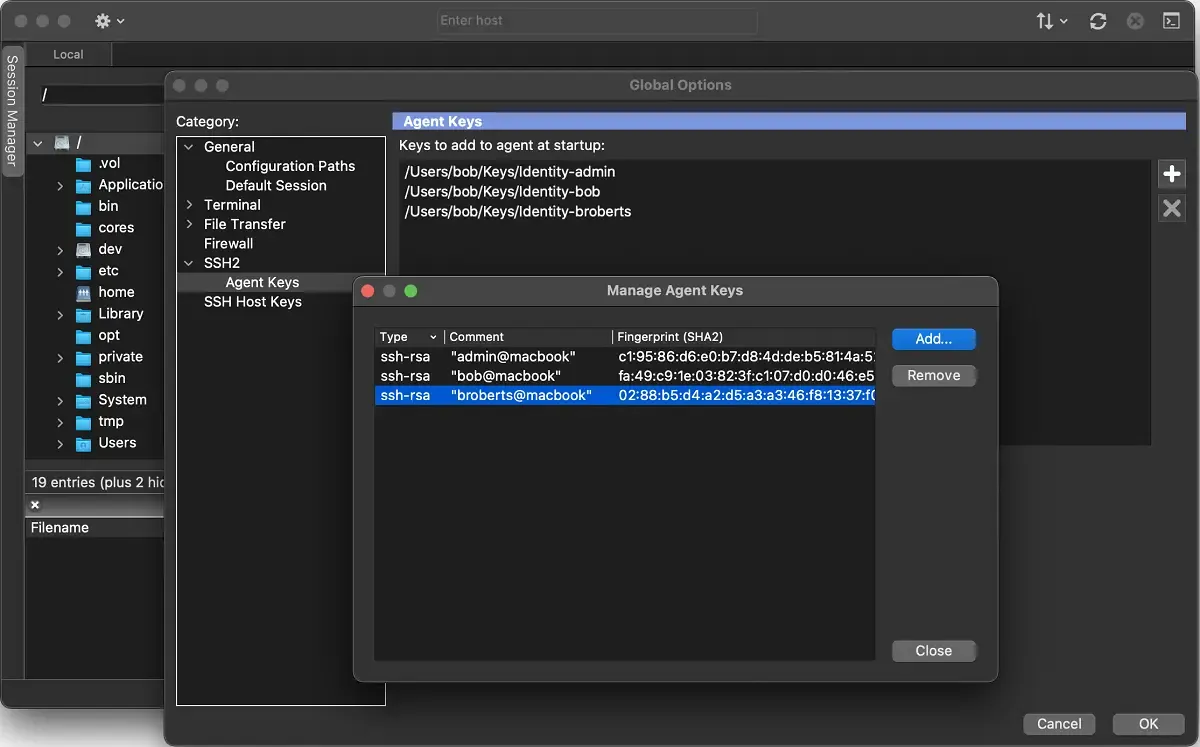This screenshot has height=747, width=1200.
Task: Click the tmp folder in local tree
Action: tap(111, 422)
